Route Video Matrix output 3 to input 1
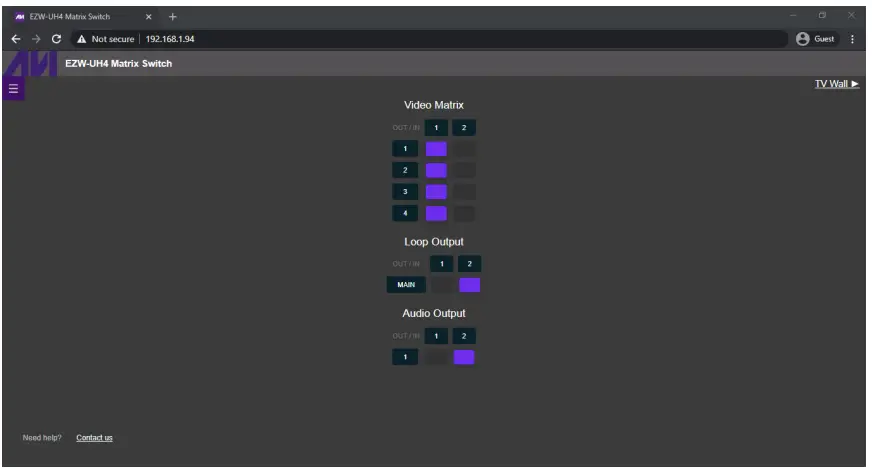 pos(436,192)
